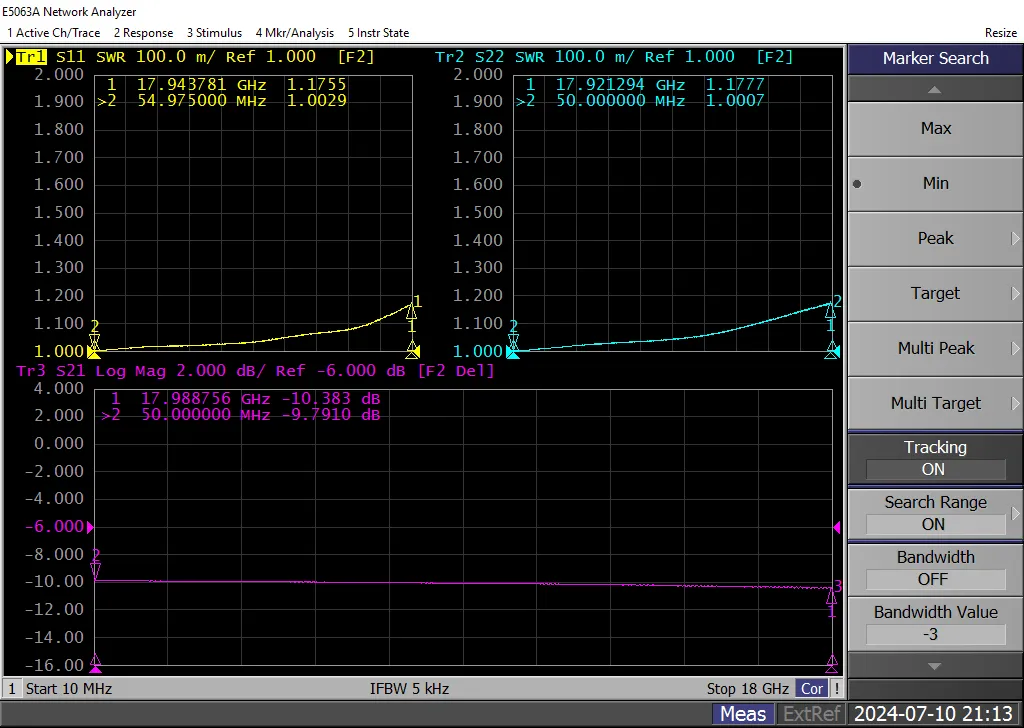Click the softkey menu scroll-up arrow

tap(935, 89)
